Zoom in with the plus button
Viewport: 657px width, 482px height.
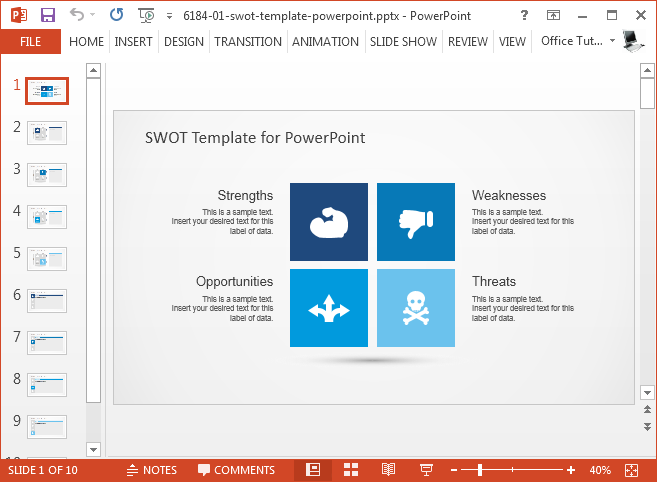pyautogui.click(x=570, y=470)
